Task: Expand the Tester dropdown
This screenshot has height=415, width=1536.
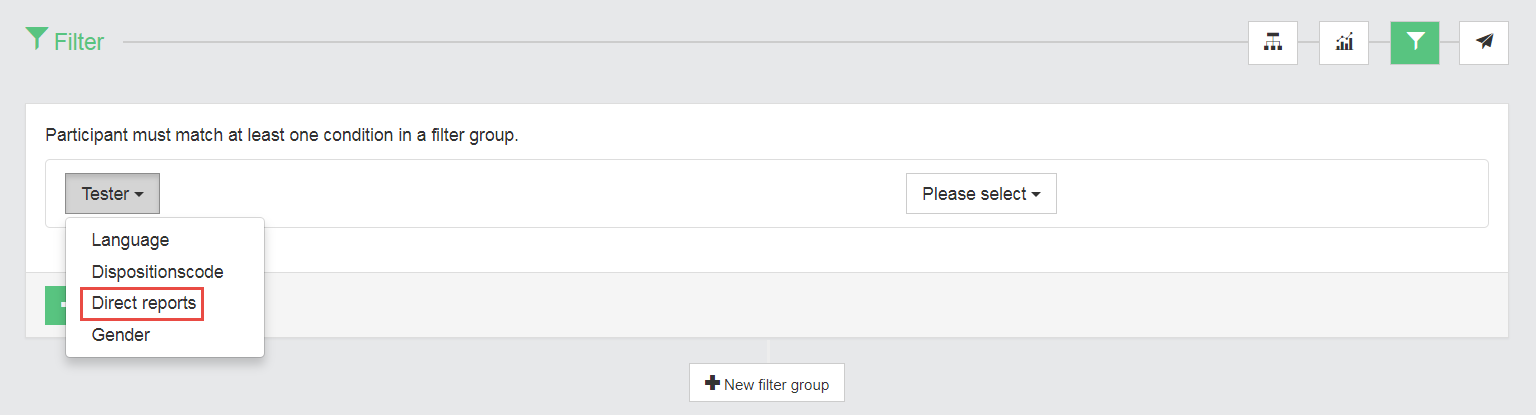Action: coord(112,194)
